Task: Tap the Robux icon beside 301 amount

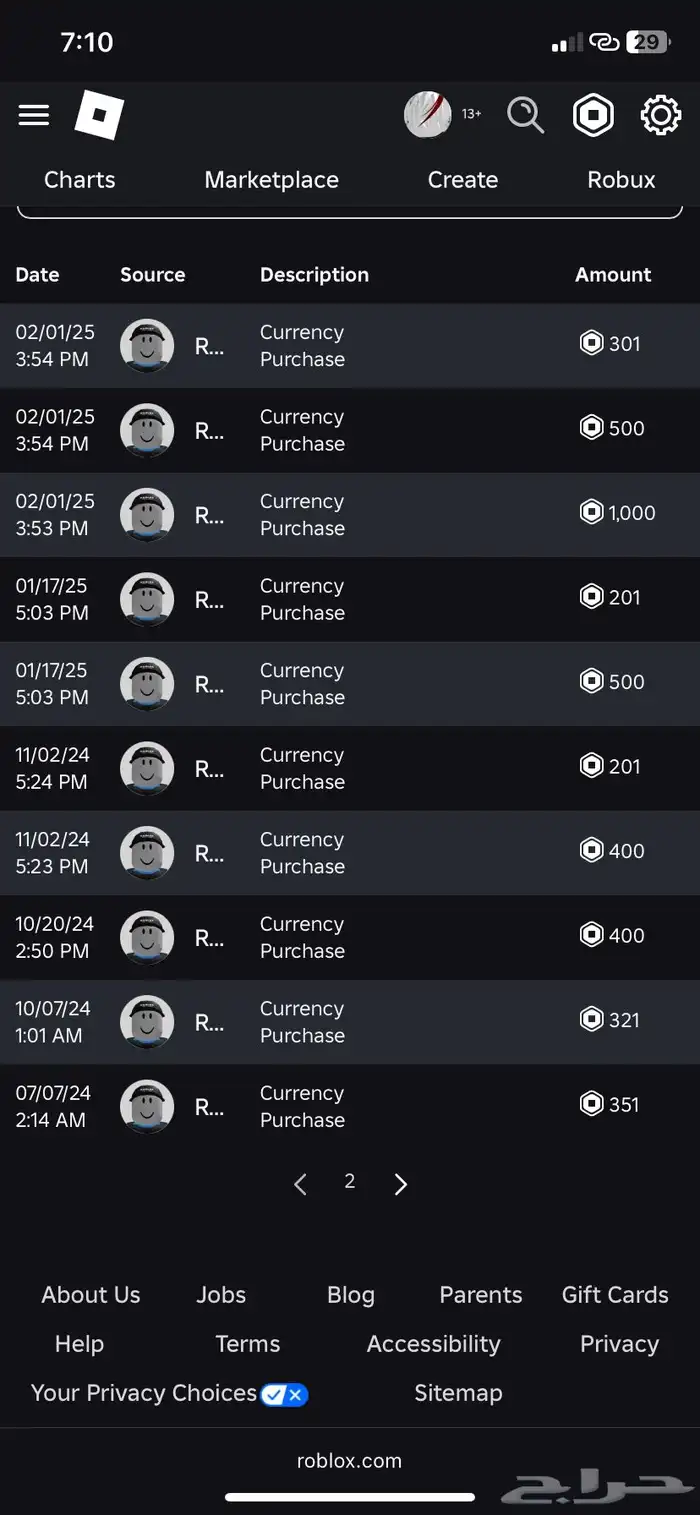Action: [x=592, y=343]
